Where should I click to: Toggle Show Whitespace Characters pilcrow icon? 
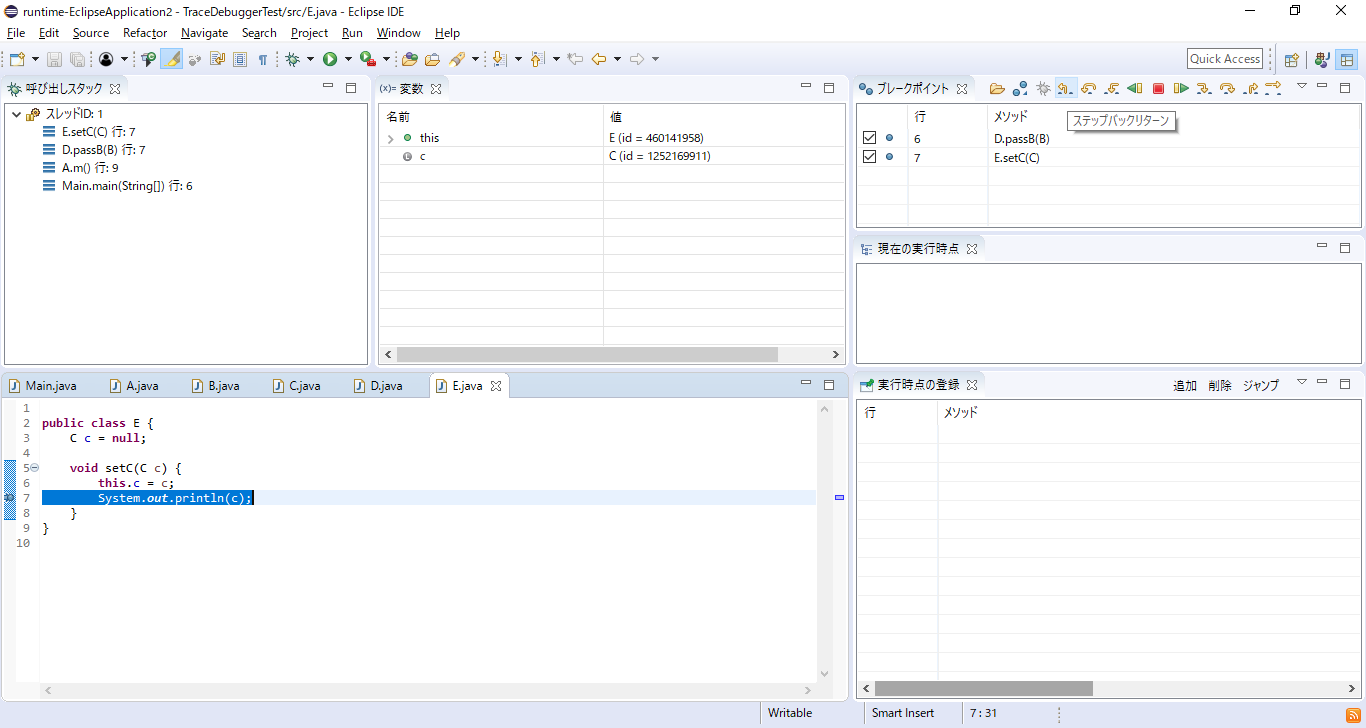pyautogui.click(x=263, y=60)
